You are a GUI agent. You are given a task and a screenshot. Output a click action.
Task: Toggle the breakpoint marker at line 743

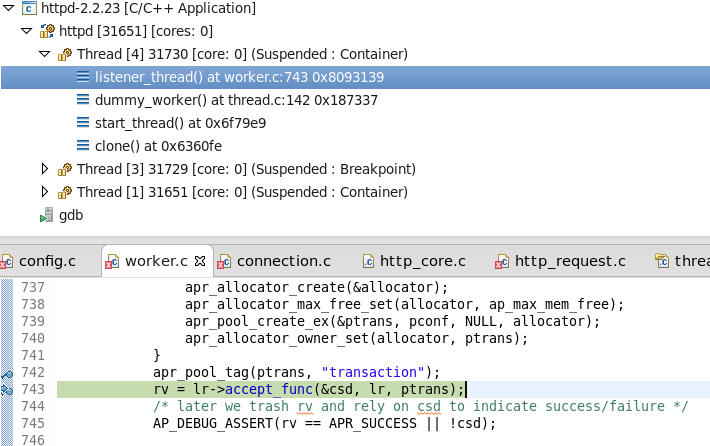[x=7, y=389]
